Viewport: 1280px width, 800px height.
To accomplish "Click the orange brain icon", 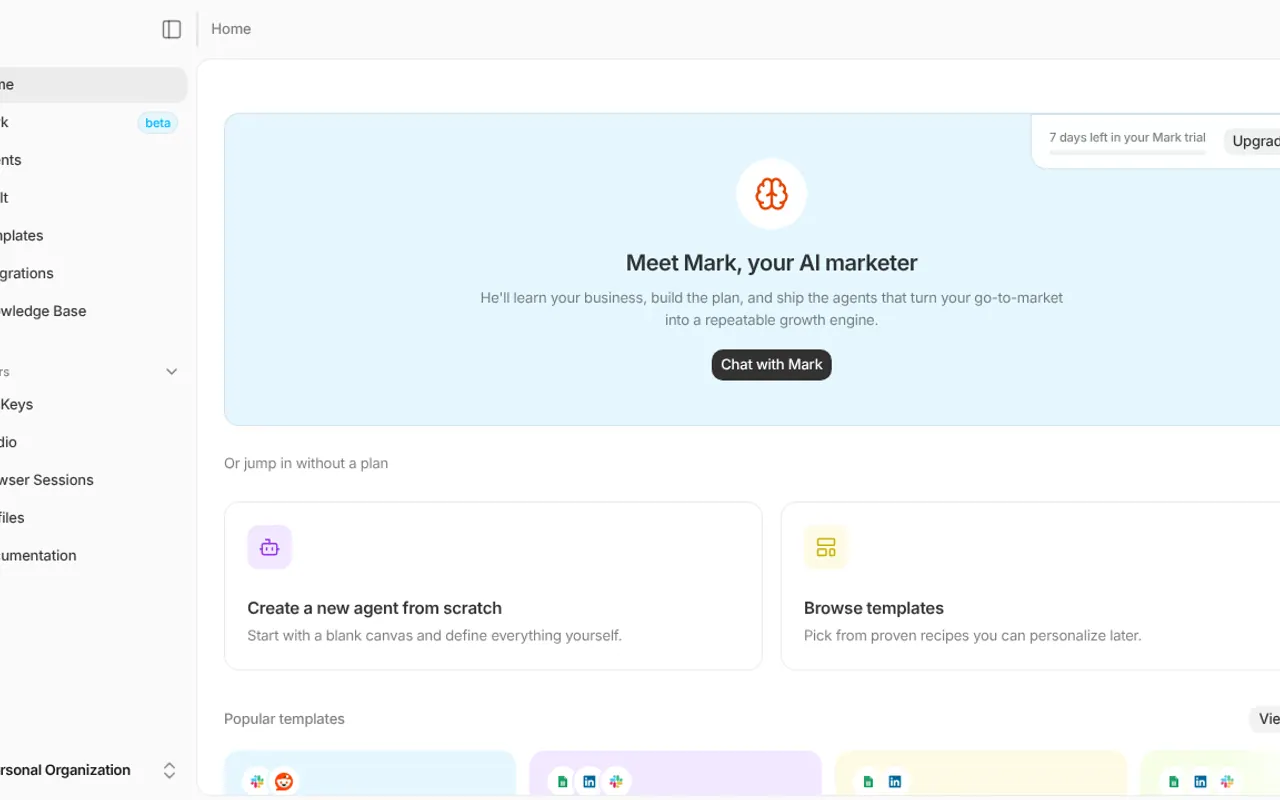I will click(771, 194).
